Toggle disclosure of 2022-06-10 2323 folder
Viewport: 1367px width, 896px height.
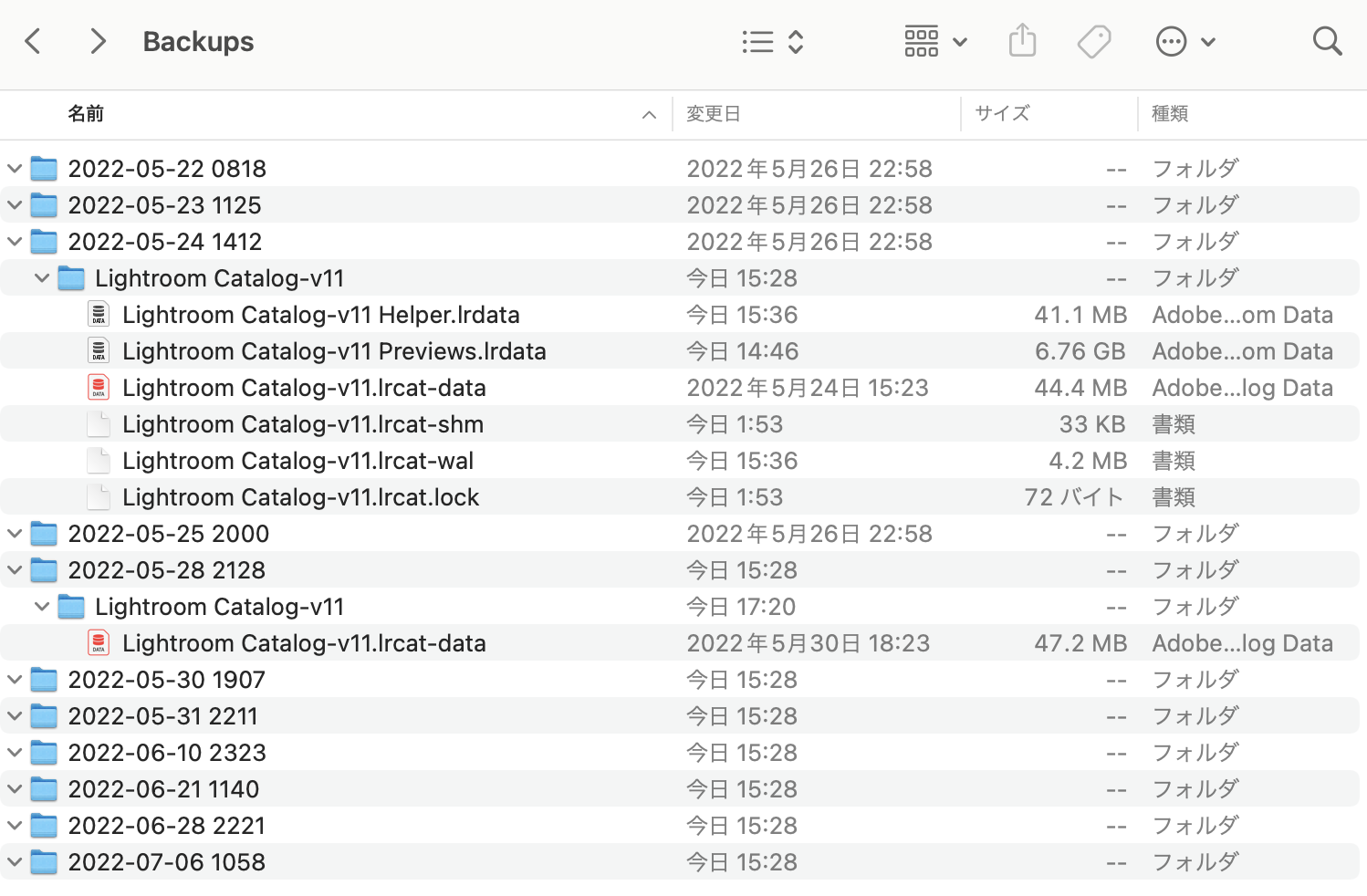coord(15,753)
